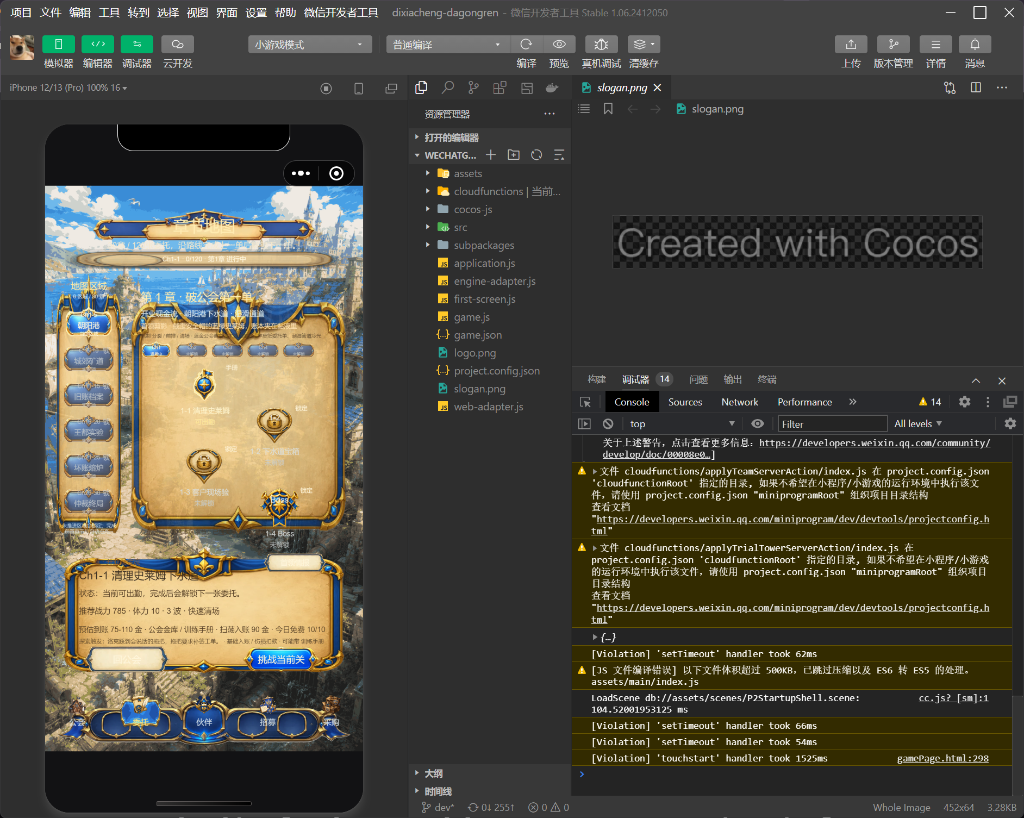This screenshot has height=818, width=1024.
Task: Click the bookmark icon in breadcrumb bar
Action: pyautogui.click(x=608, y=109)
